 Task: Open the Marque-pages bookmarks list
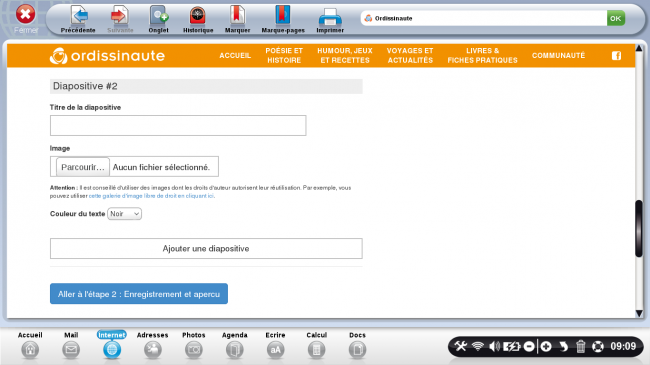283,16
